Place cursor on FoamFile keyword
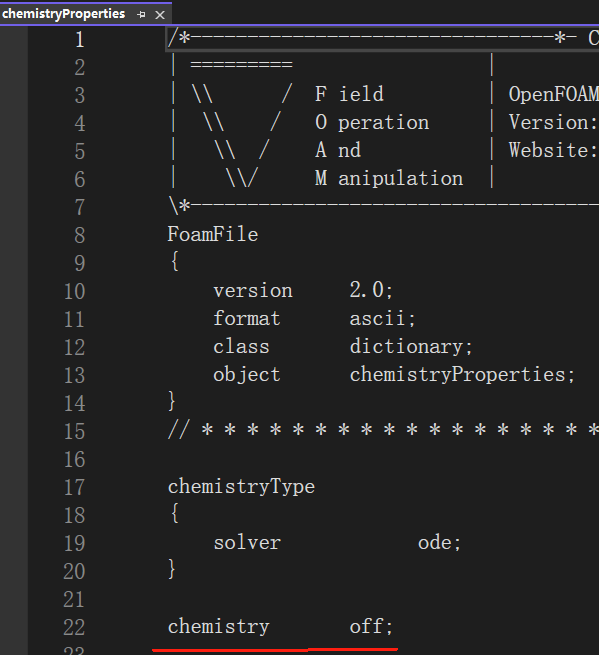The height and width of the screenshot is (655, 599). coord(213,234)
